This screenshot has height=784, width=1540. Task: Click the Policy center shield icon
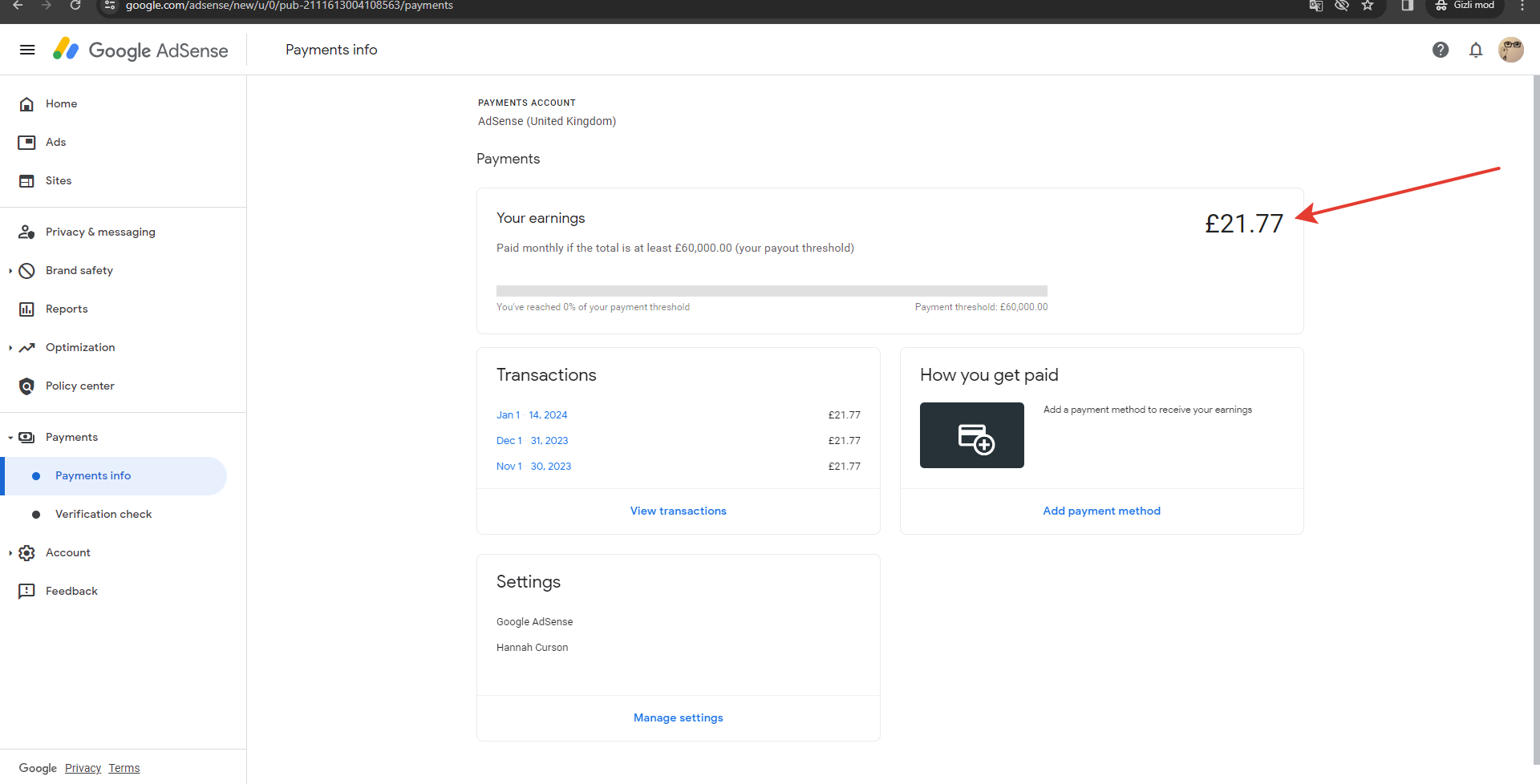click(26, 386)
